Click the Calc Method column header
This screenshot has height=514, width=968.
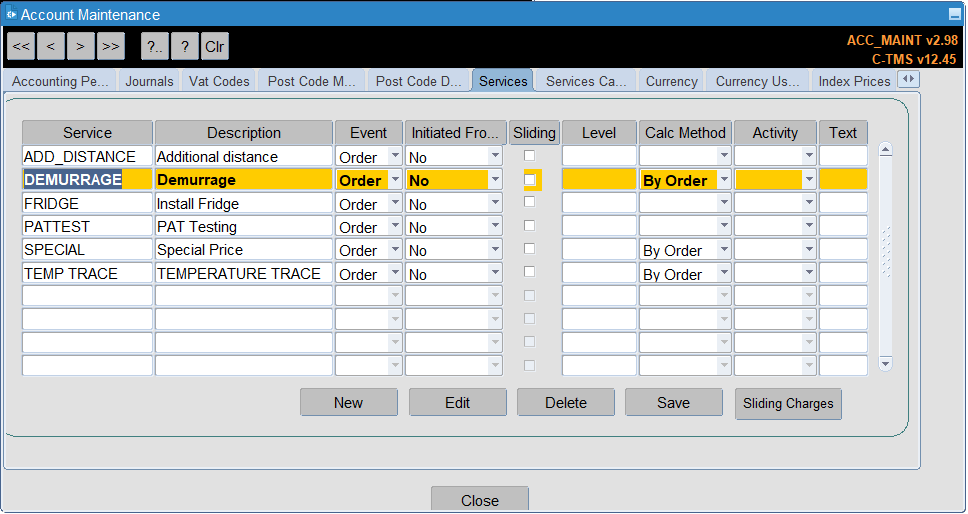[x=685, y=133]
